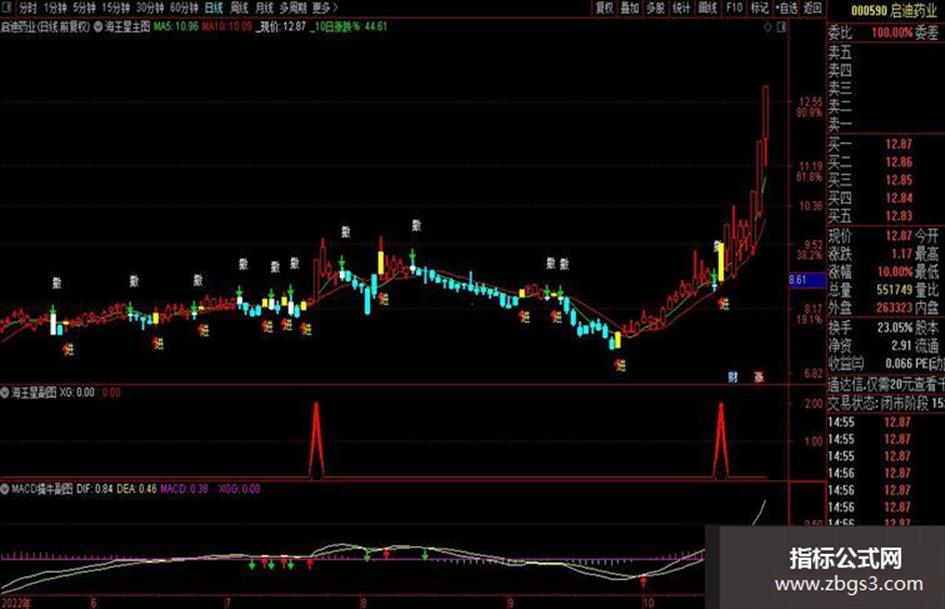Open the 通达信 20元 promotion link

tap(886, 385)
